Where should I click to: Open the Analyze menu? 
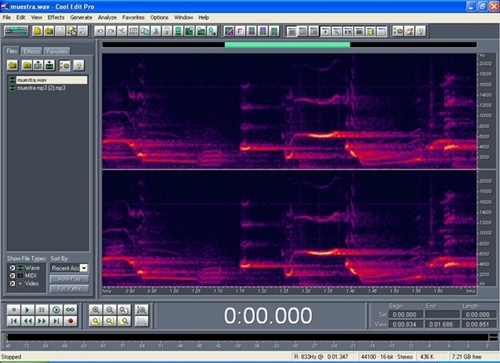107,17
